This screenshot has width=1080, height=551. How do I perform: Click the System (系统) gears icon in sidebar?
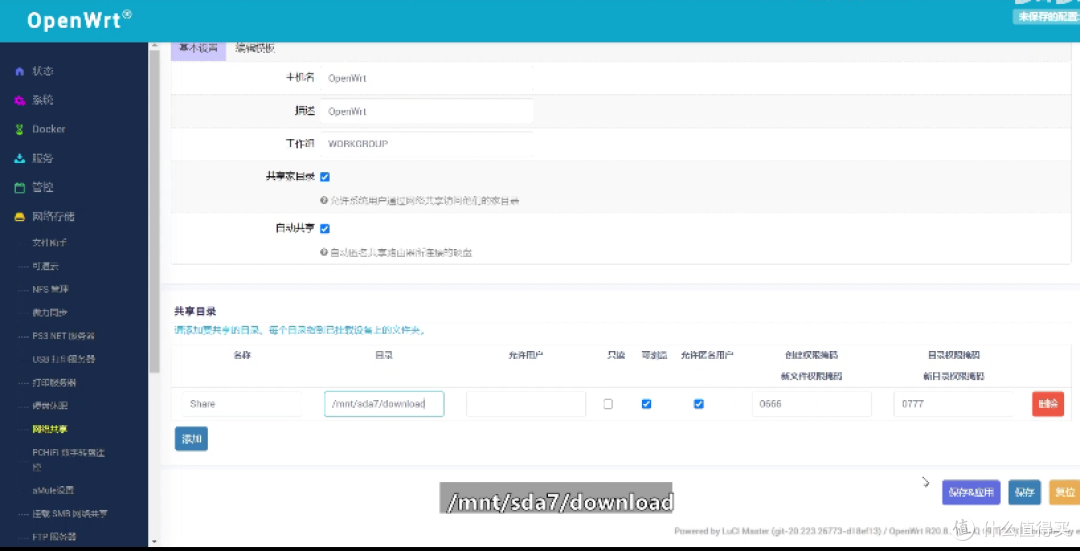point(19,101)
